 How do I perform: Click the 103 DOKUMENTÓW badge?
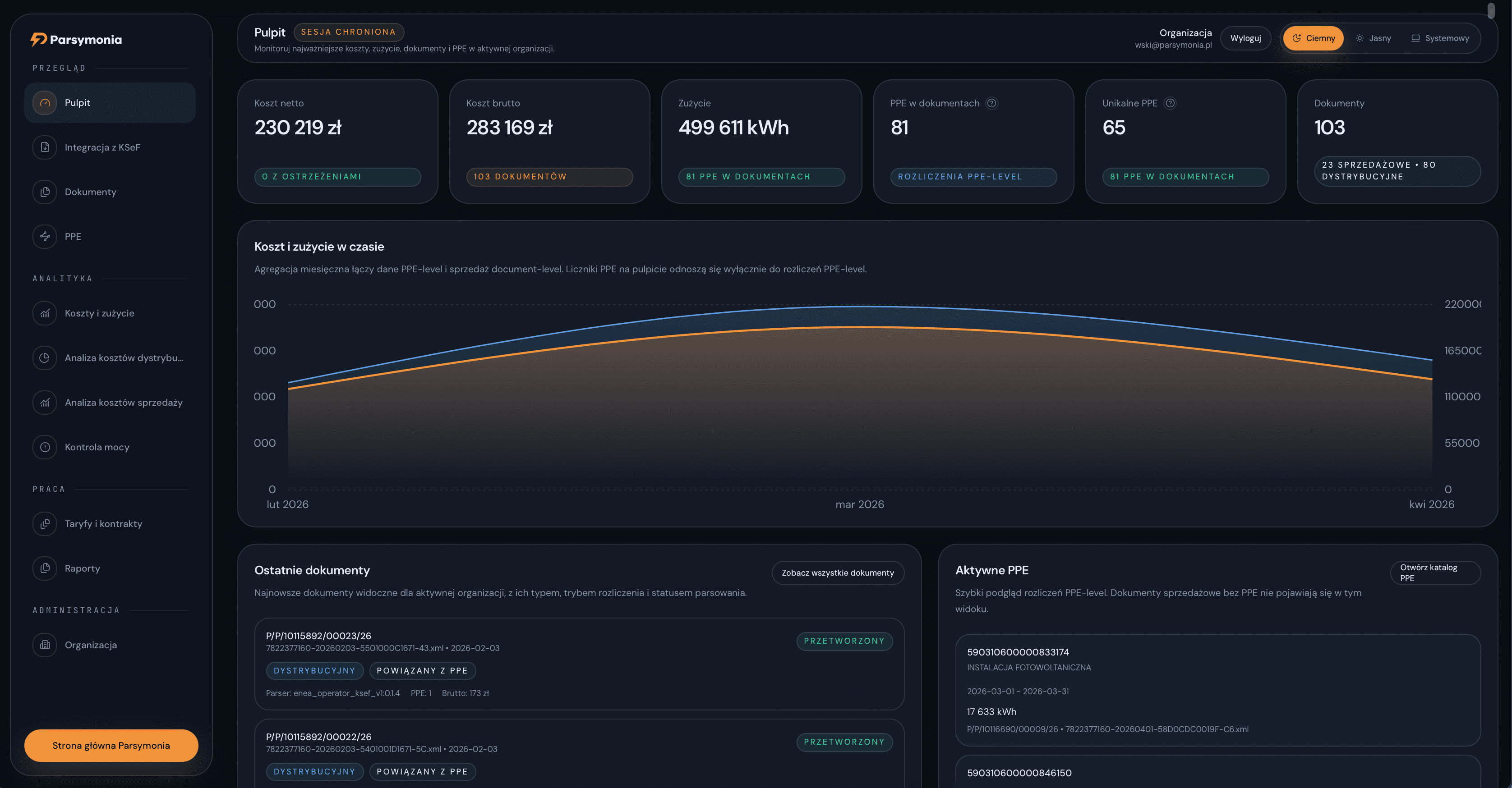coord(549,177)
